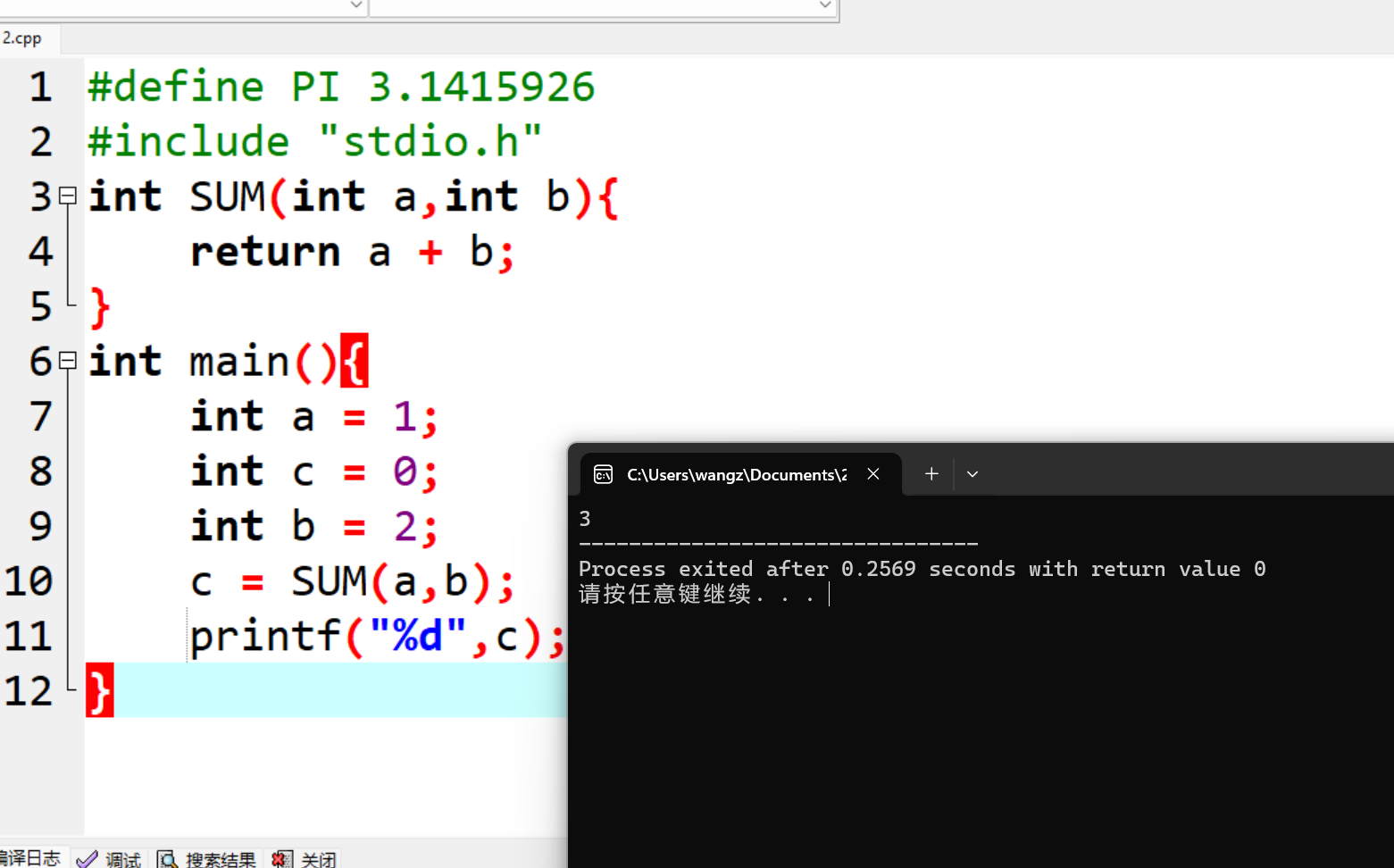Viewport: 1394px width, 868px height.
Task: Click the highlighted opening brace after main()
Action: click(355, 362)
